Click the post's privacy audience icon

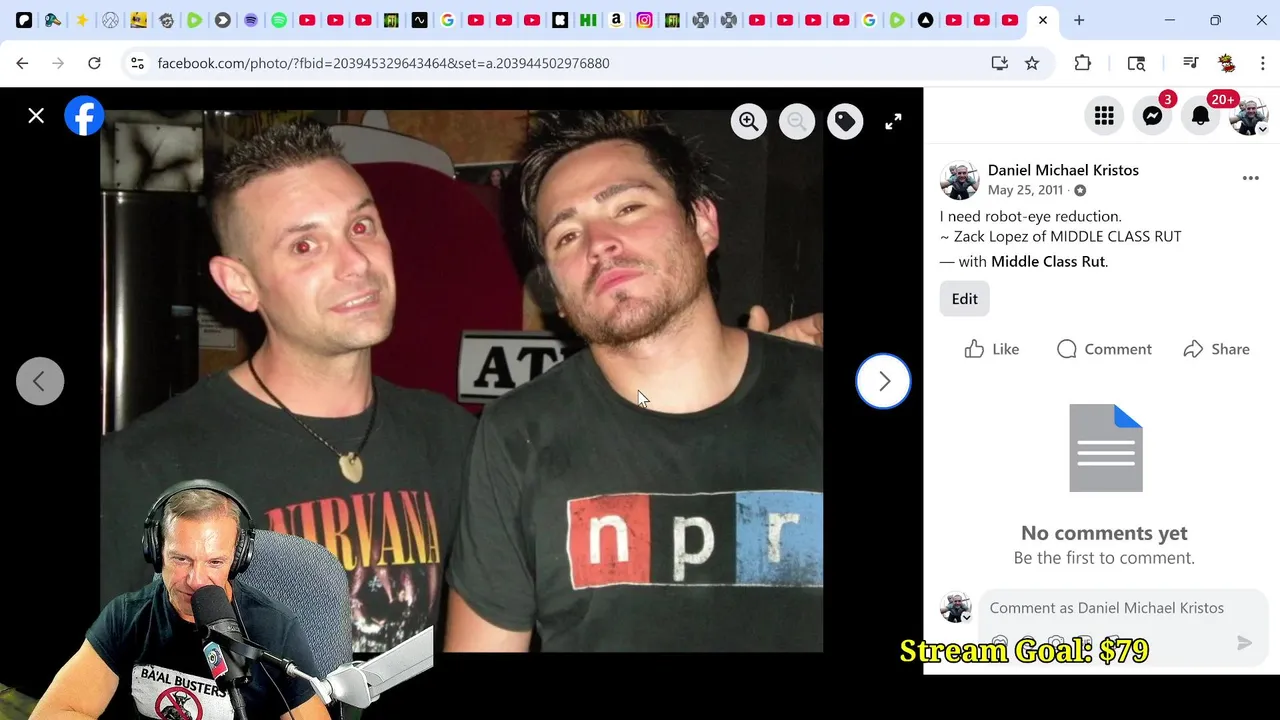tap(1080, 190)
